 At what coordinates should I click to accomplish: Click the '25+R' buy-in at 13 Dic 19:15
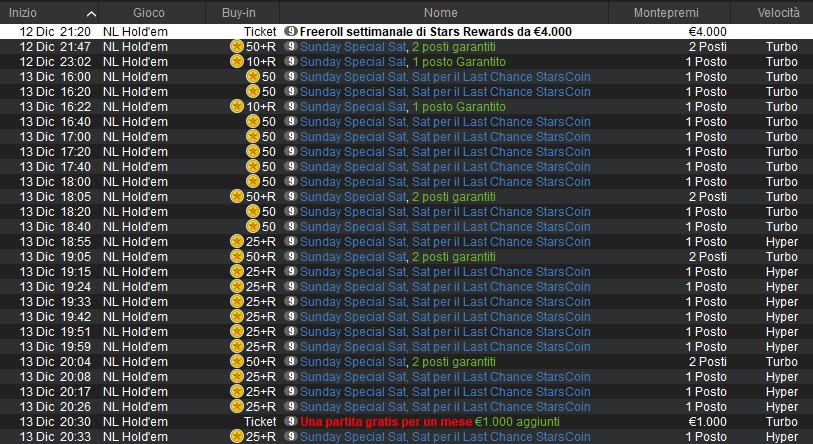261,272
